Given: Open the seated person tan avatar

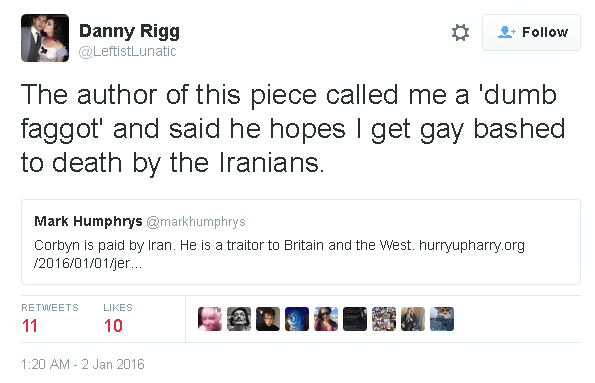Looking at the screenshot, I should point(413,319).
